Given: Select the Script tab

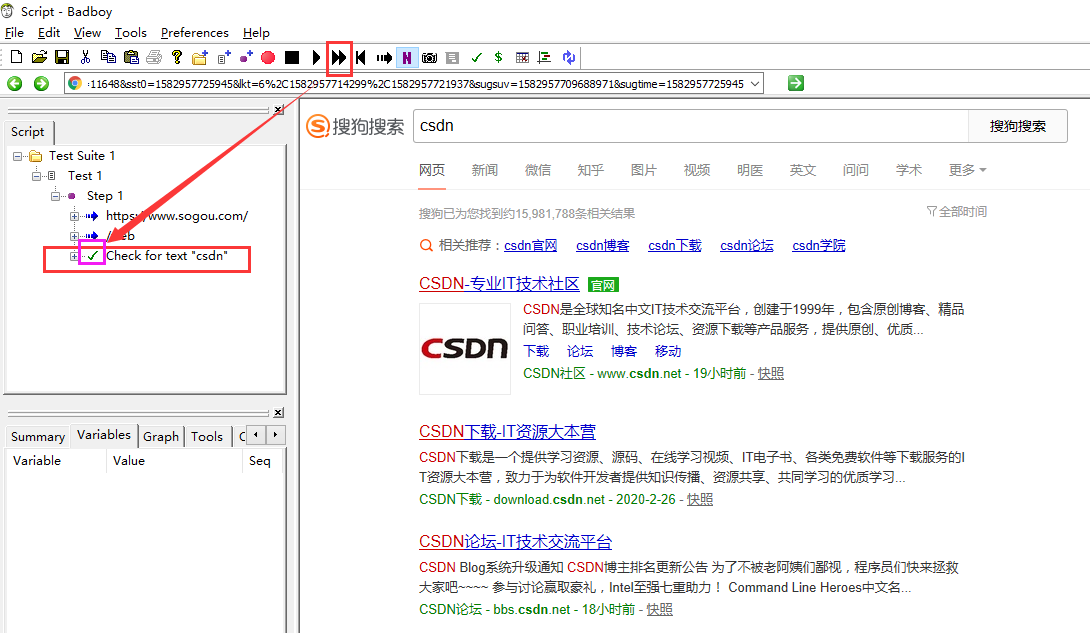Looking at the screenshot, I should (x=28, y=131).
